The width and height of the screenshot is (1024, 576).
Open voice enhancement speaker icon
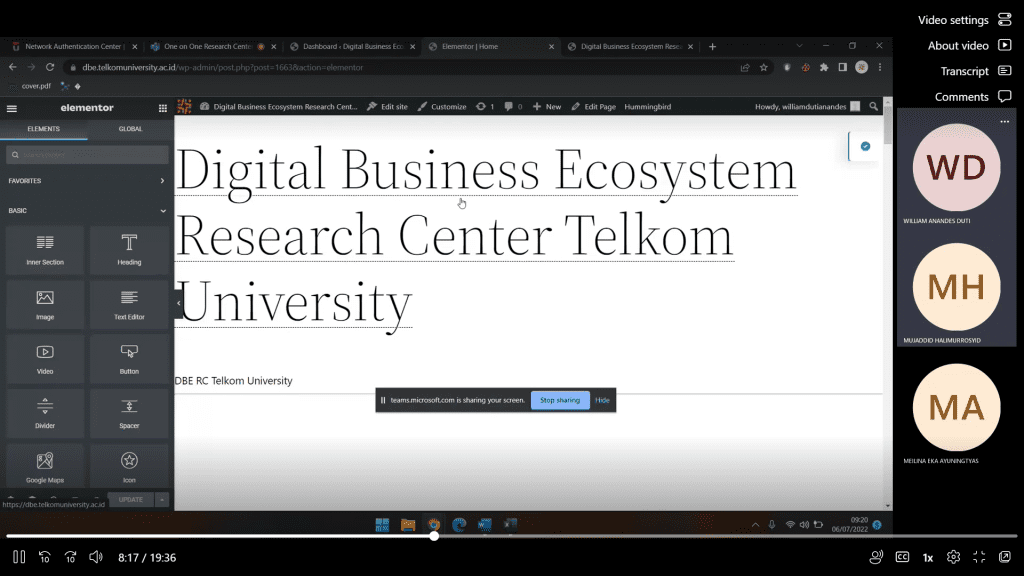click(x=876, y=557)
